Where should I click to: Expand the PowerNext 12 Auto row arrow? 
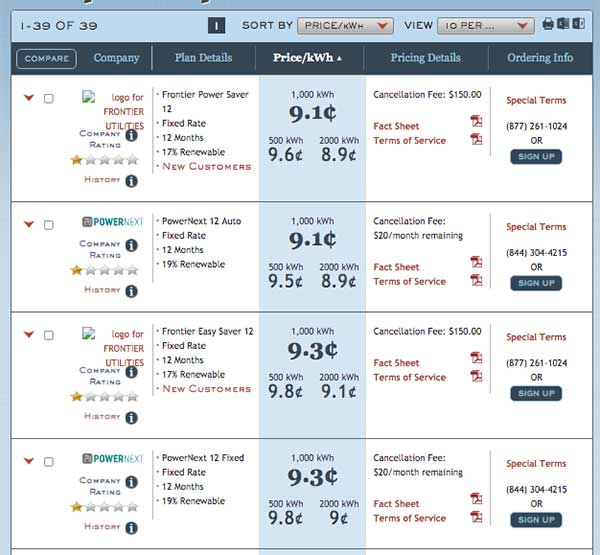click(29, 224)
